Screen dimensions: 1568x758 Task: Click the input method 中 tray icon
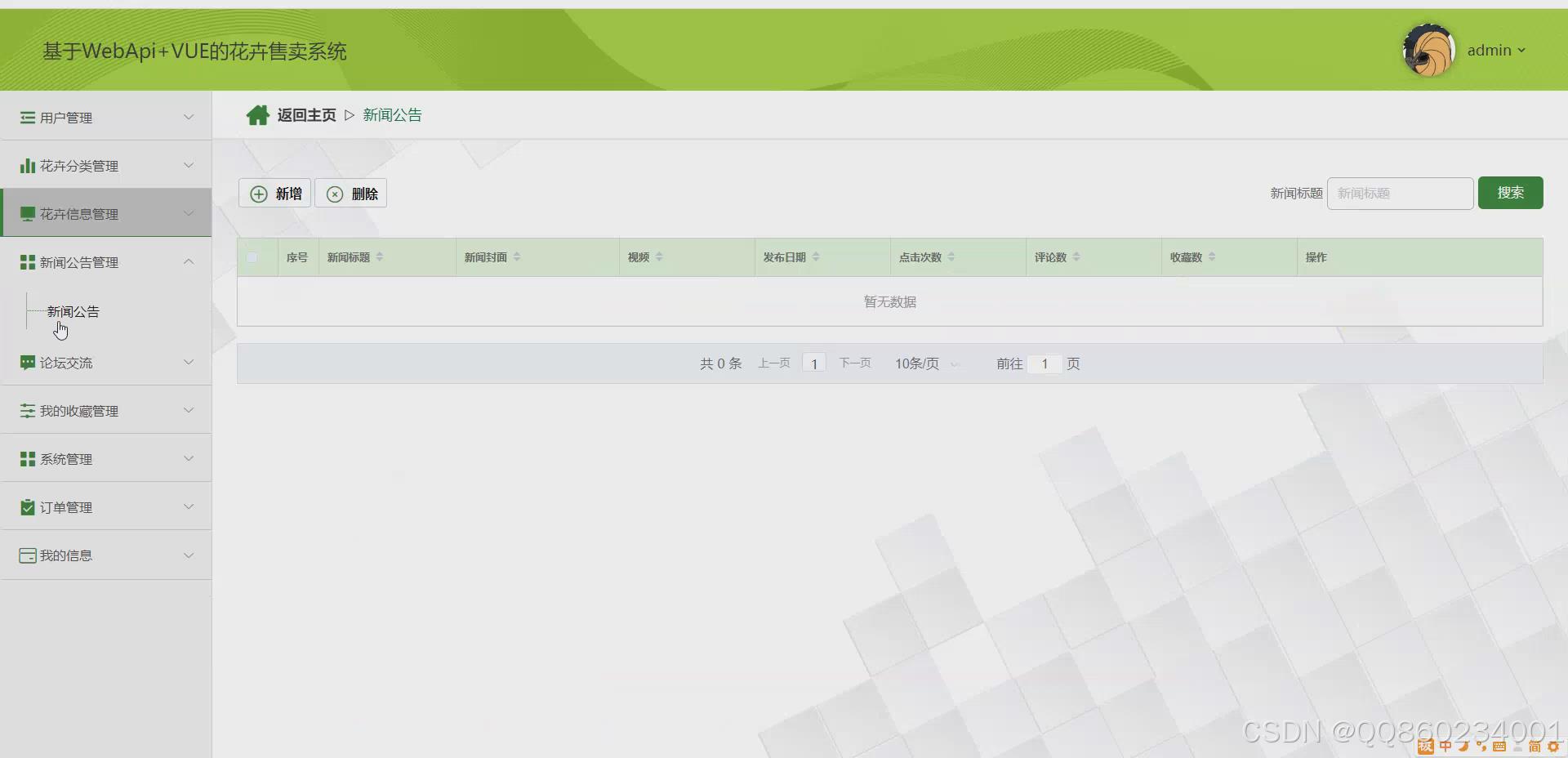point(1445,746)
